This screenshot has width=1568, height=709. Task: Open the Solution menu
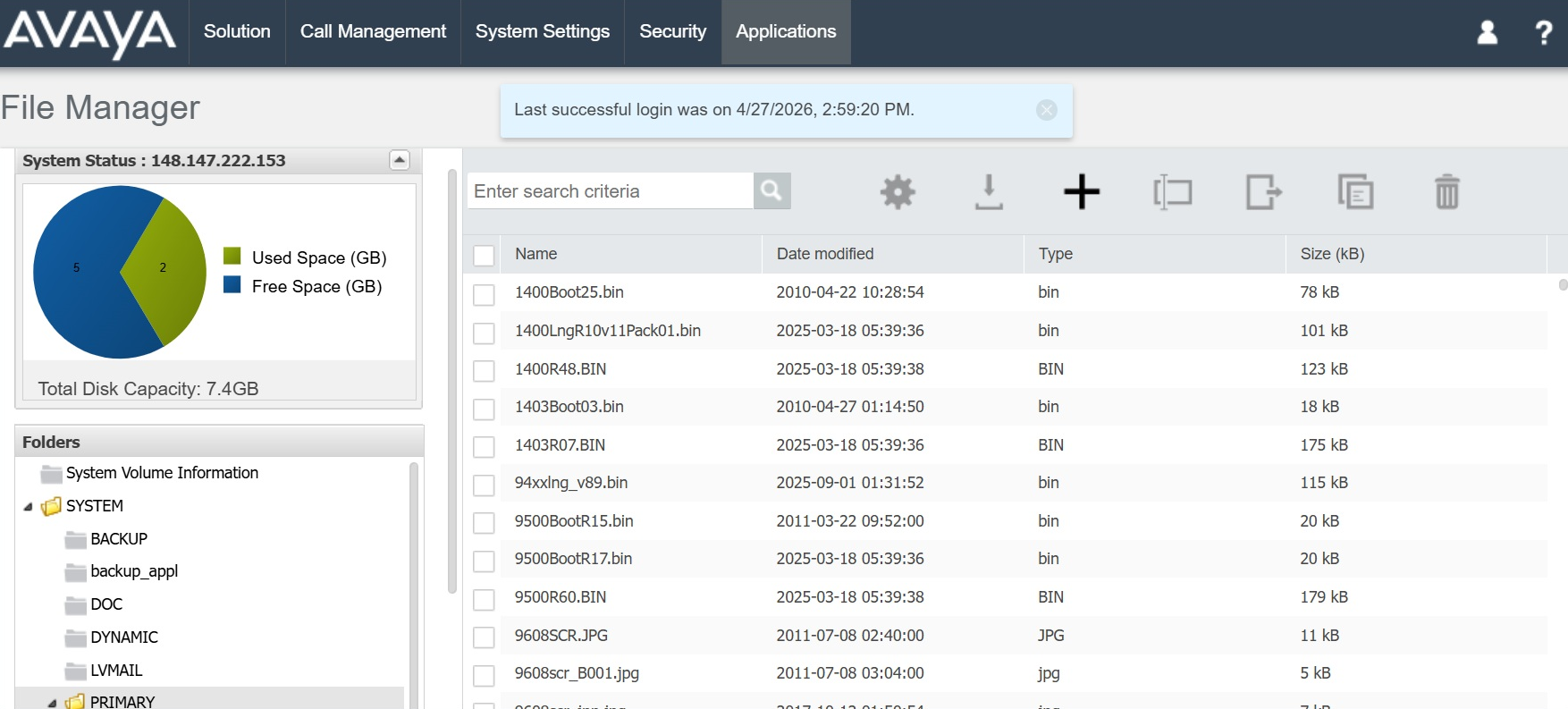coord(237,31)
